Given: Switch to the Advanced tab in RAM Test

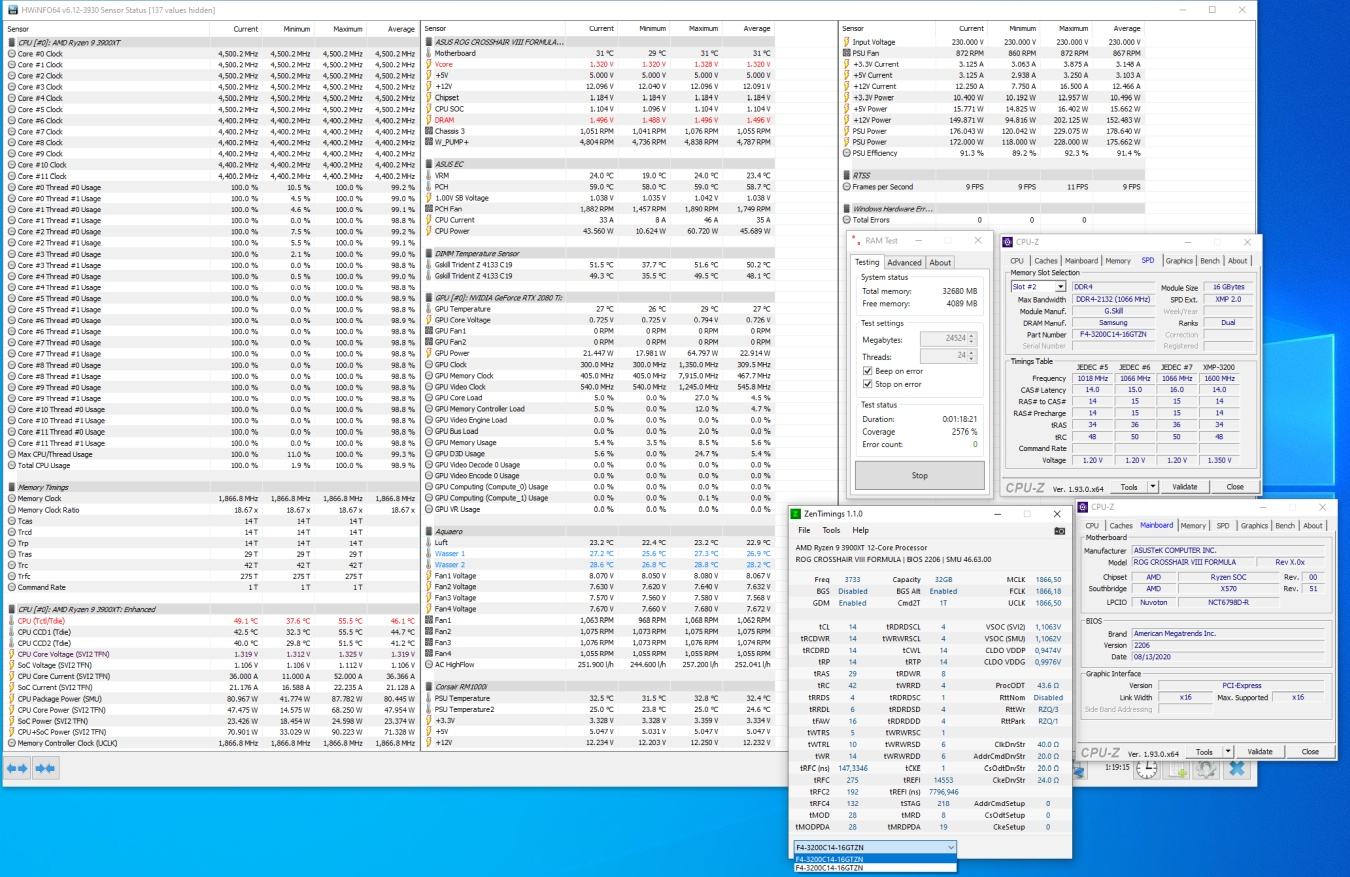Looking at the screenshot, I should pyautogui.click(x=904, y=263).
